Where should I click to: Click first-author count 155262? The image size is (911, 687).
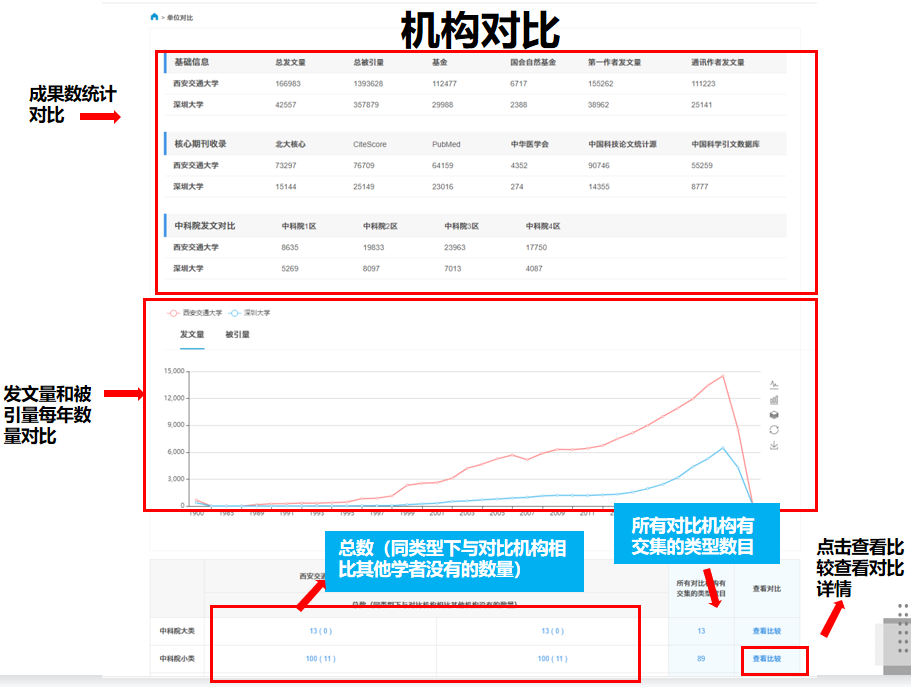coord(601,84)
